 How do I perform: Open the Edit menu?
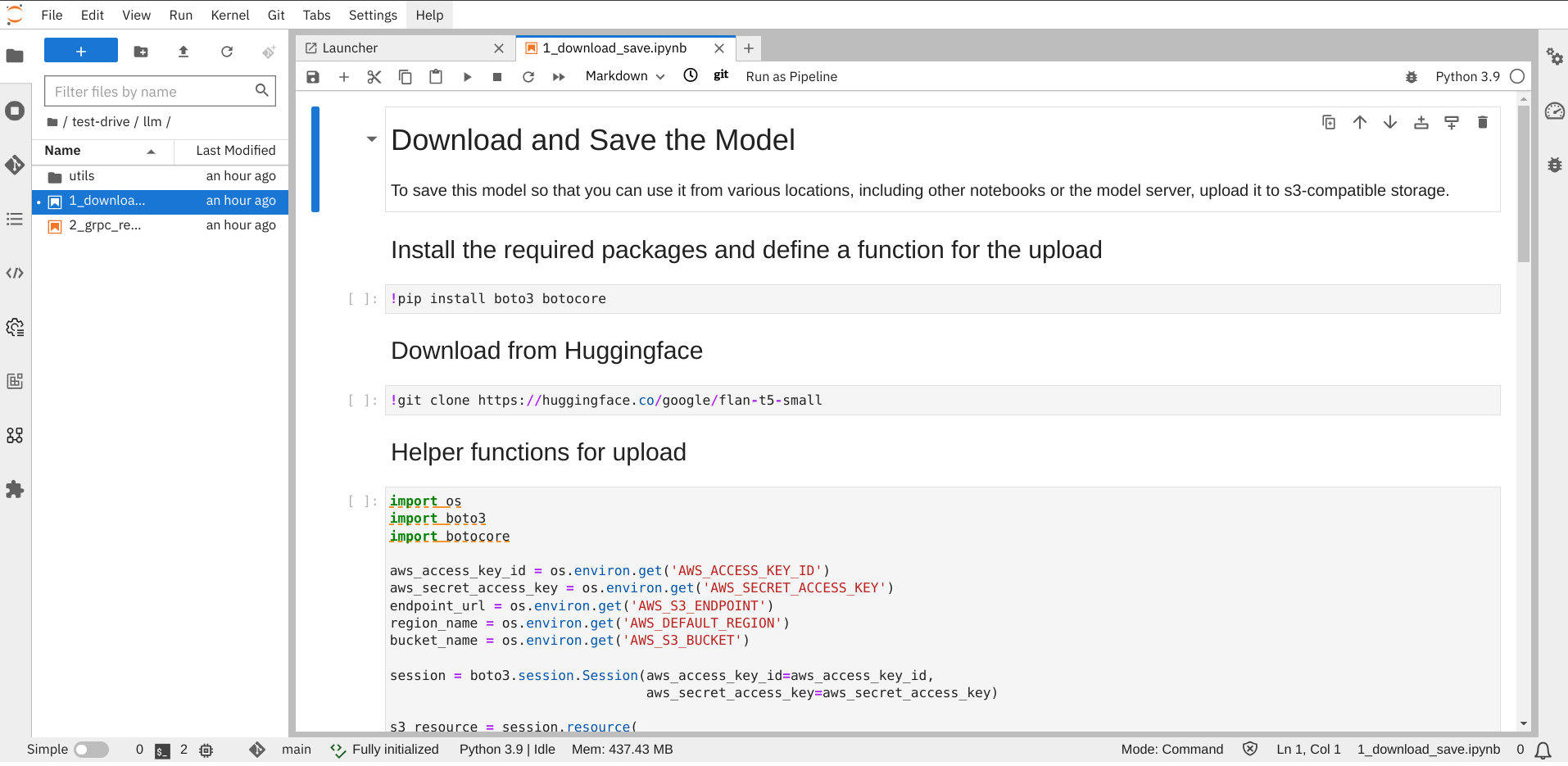[x=93, y=15]
